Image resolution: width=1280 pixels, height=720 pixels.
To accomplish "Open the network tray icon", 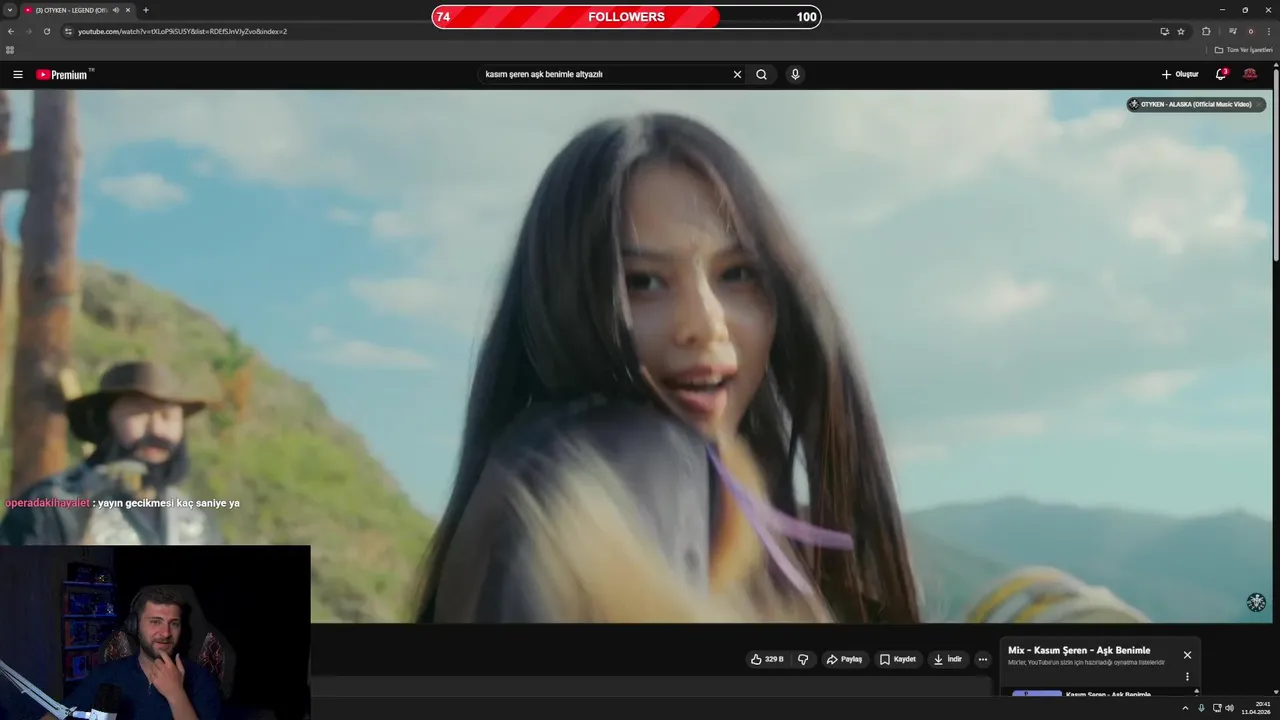I will coord(1217,708).
